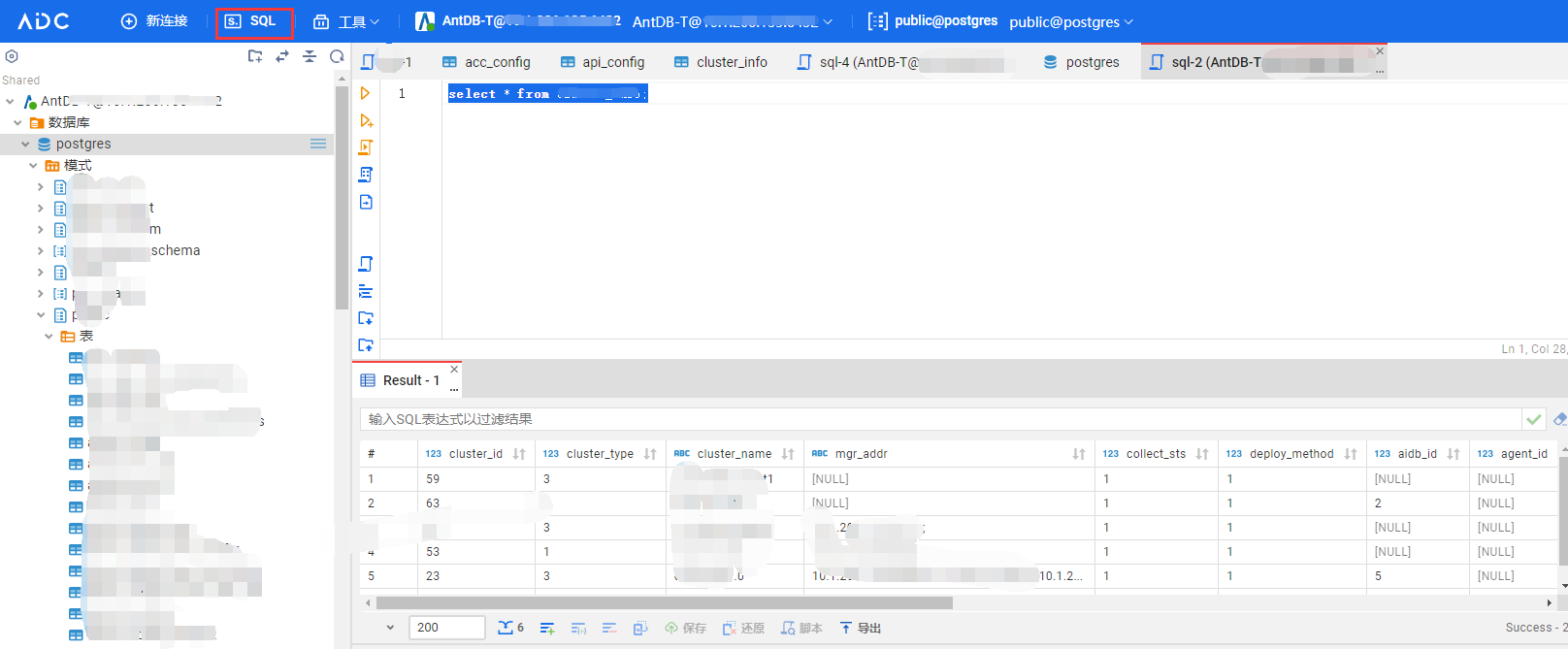Click the Save (保存) button
This screenshot has height=649, width=1568.
[x=685, y=629]
